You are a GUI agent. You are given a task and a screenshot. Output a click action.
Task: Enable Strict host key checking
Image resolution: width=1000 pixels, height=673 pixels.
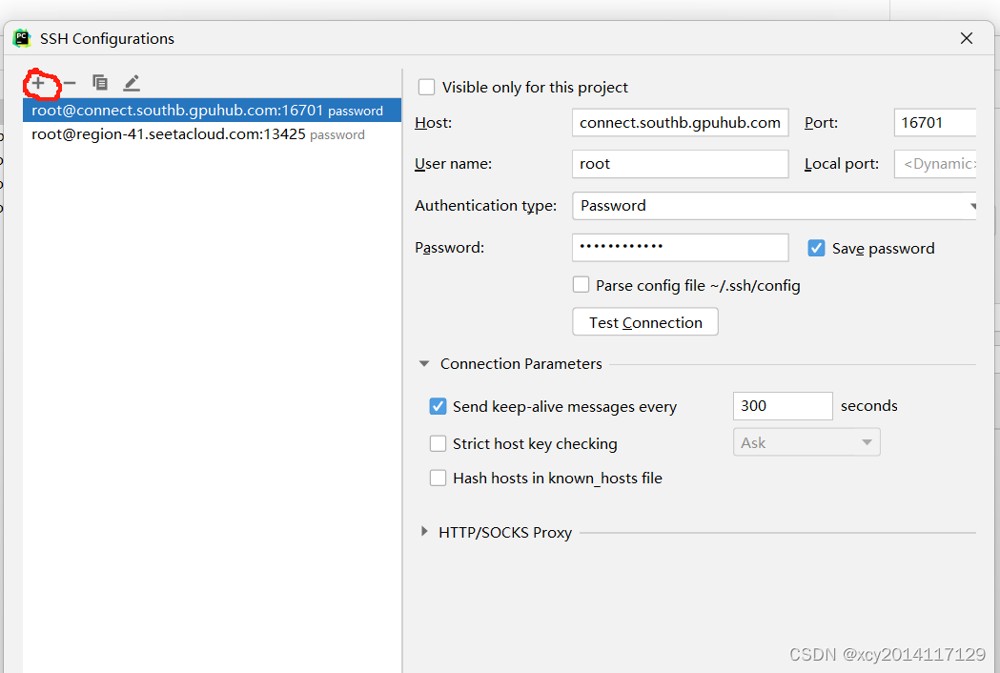tap(438, 443)
